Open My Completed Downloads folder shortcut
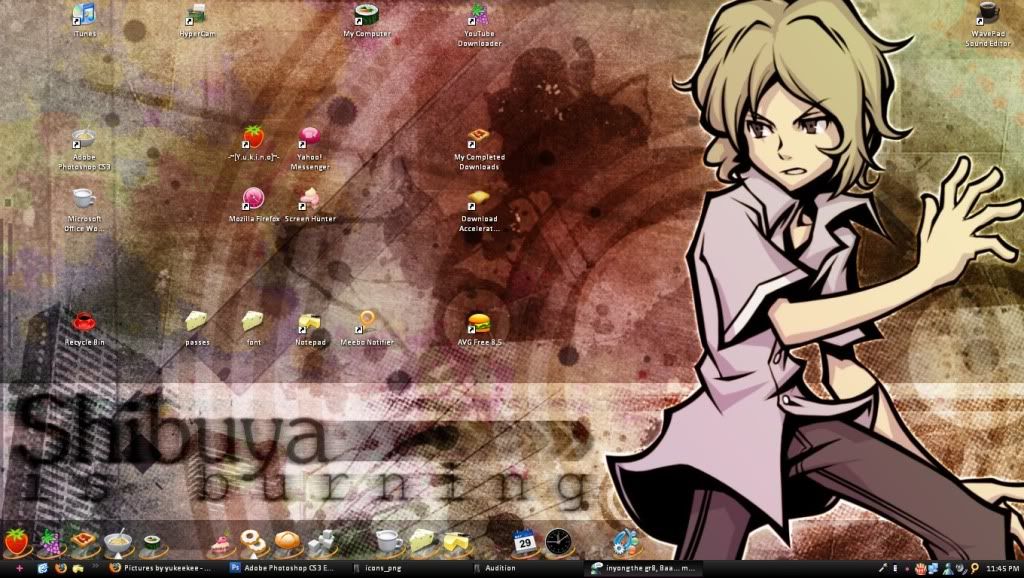The image size is (1024, 578). (x=479, y=148)
